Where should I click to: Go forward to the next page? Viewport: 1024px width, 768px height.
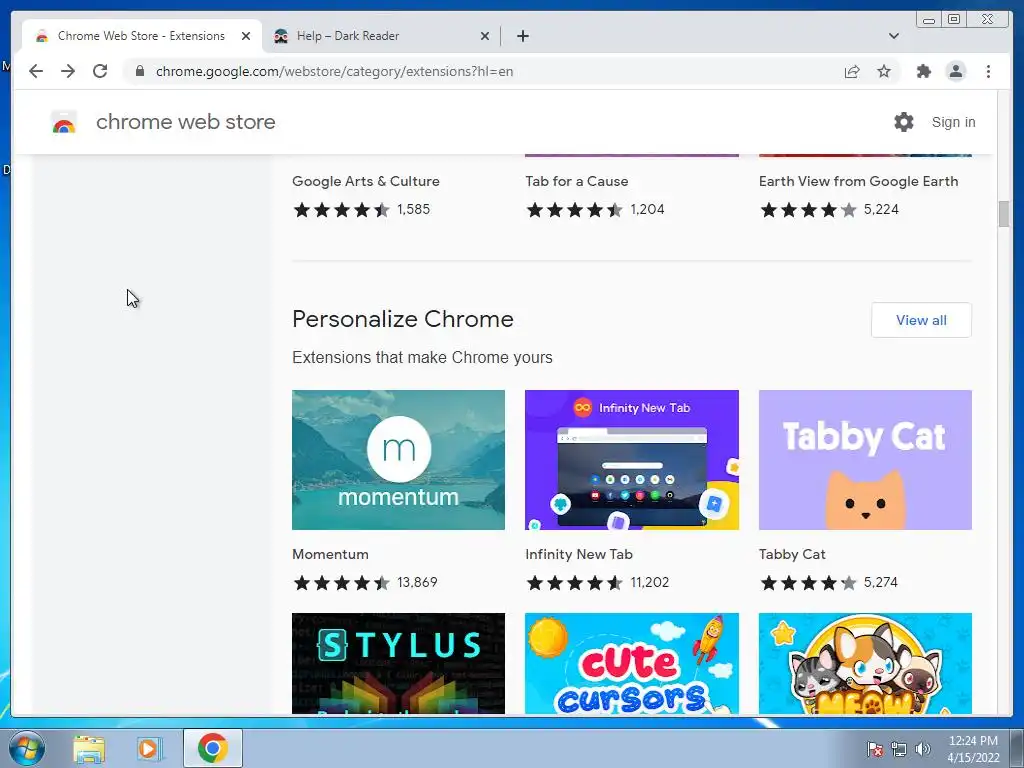tap(68, 71)
